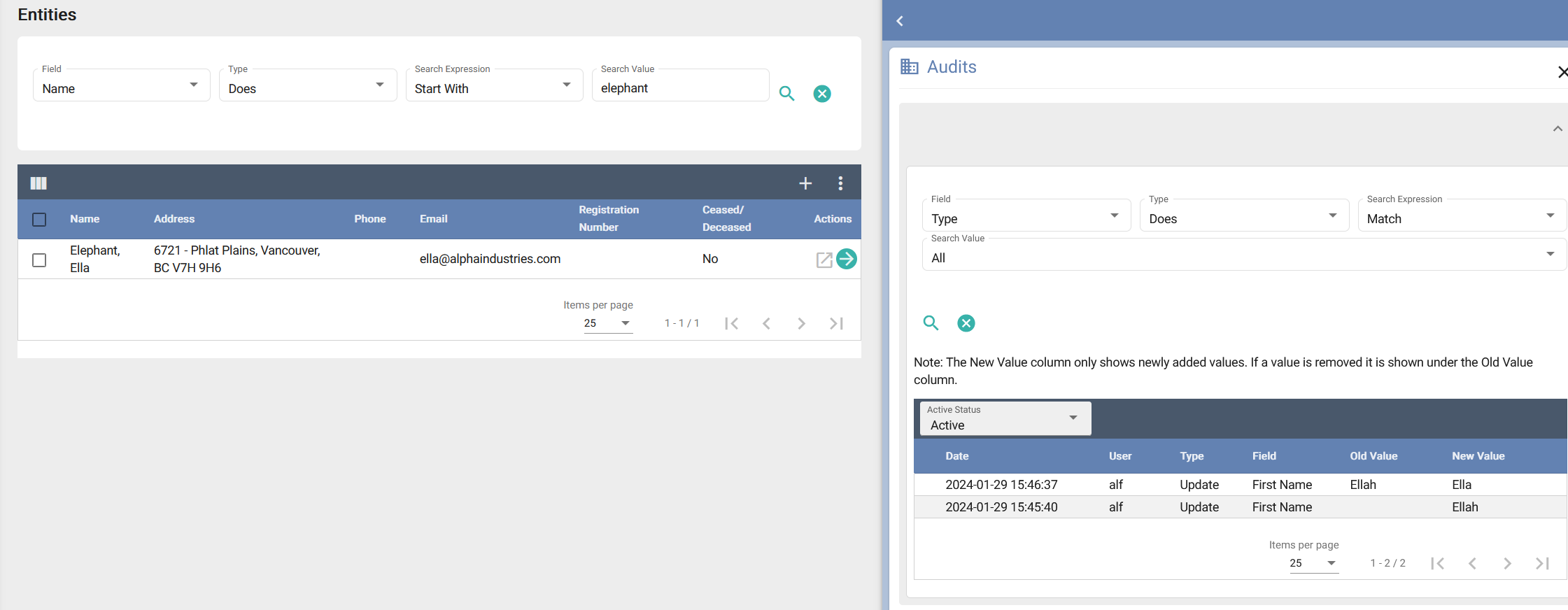The height and width of the screenshot is (610, 1568).
Task: Sort entities by Name column header
Action: coord(85,219)
